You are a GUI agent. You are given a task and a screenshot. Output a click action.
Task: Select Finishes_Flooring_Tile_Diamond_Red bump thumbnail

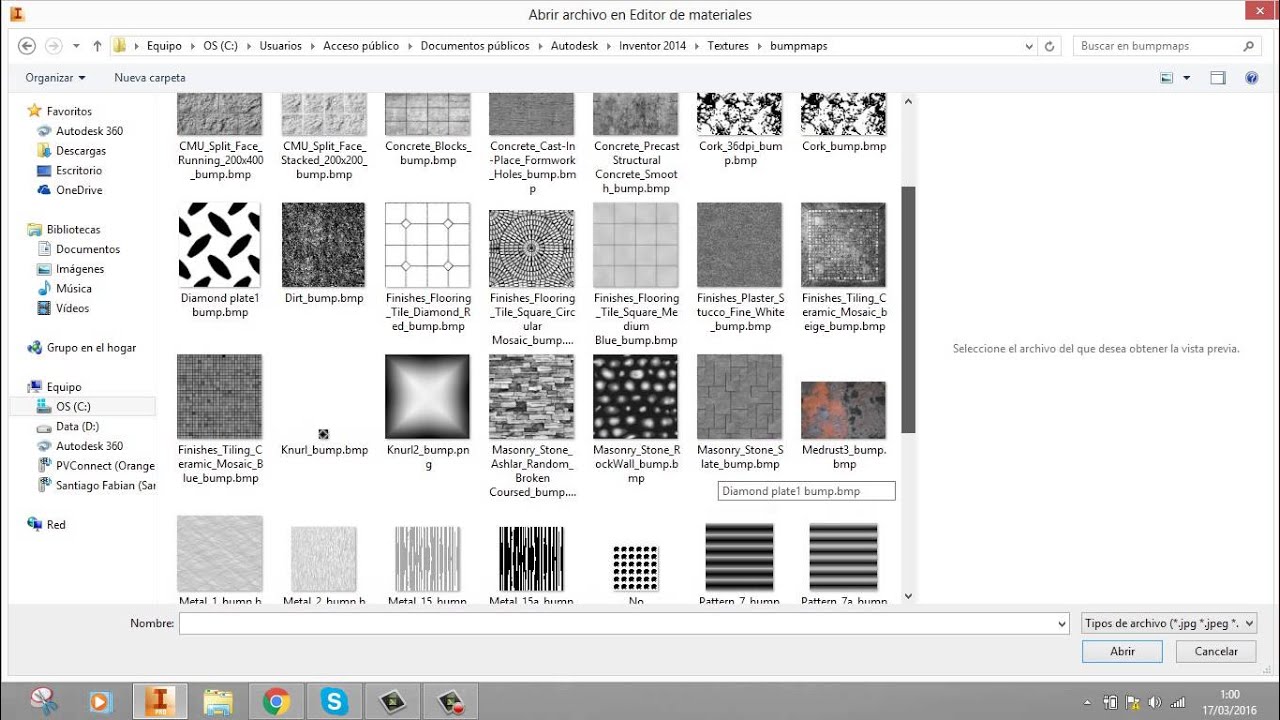coord(427,245)
